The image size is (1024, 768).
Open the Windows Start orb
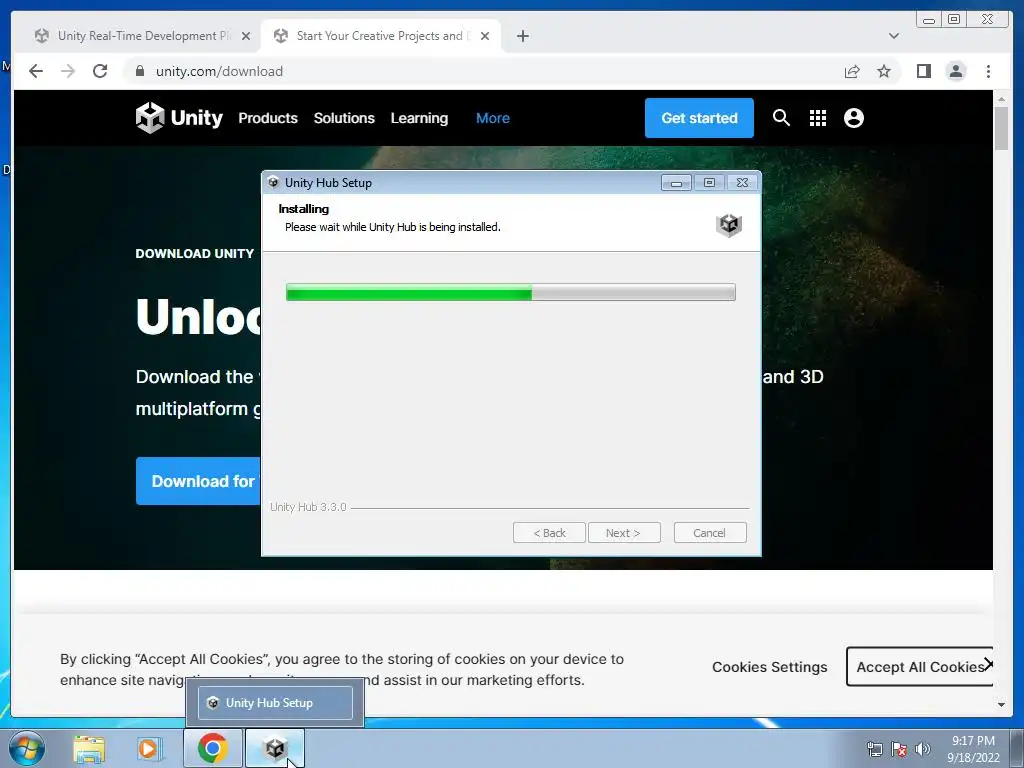click(27, 748)
